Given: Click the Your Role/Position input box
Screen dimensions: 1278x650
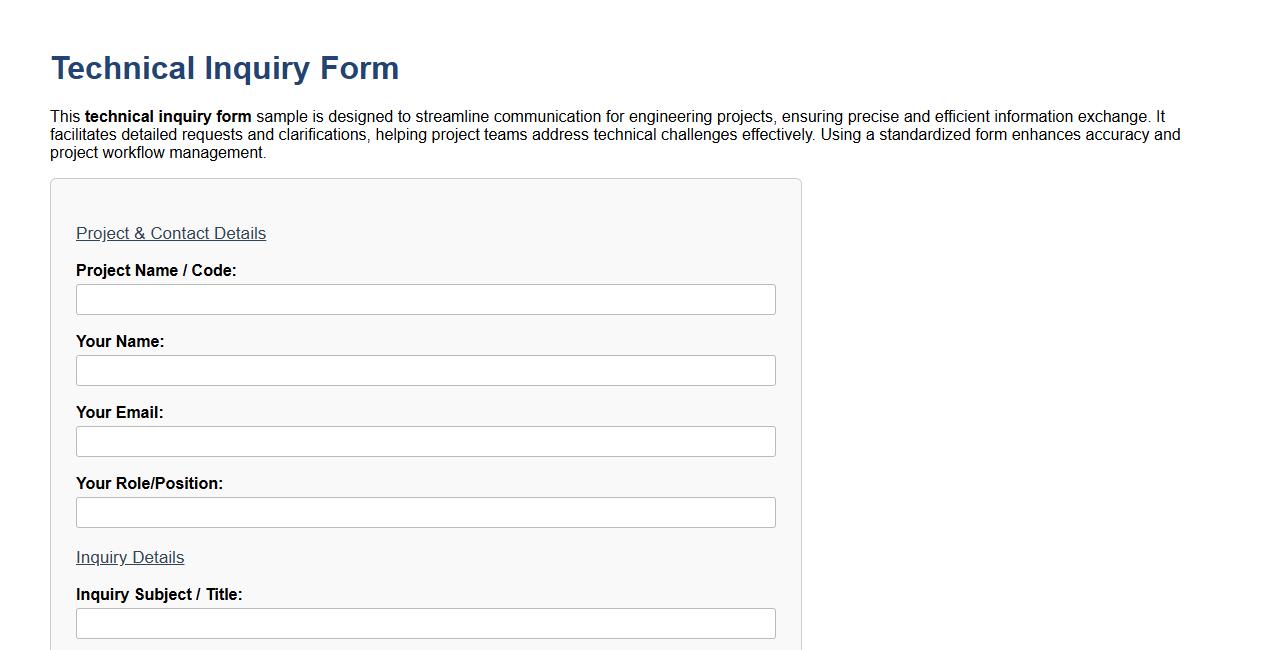Looking at the screenshot, I should [x=425, y=512].
